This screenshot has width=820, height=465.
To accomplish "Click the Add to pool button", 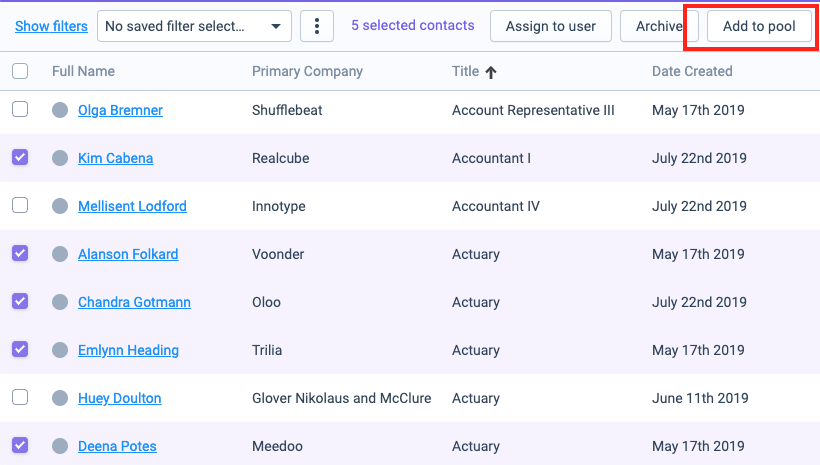I will click(x=759, y=26).
